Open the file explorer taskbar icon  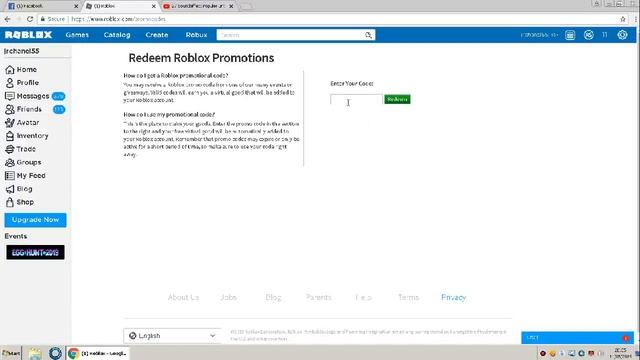pos(35,353)
